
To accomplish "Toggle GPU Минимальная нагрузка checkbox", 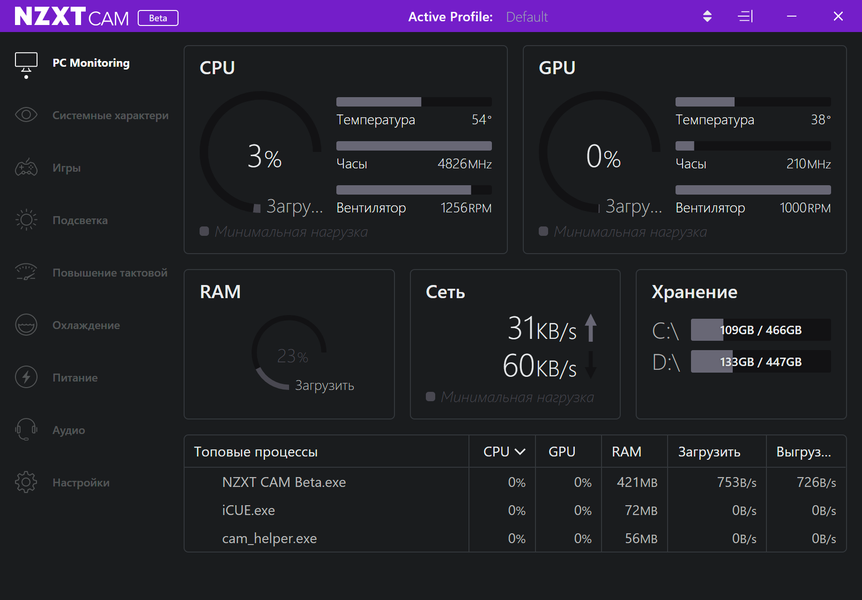I will click(544, 232).
